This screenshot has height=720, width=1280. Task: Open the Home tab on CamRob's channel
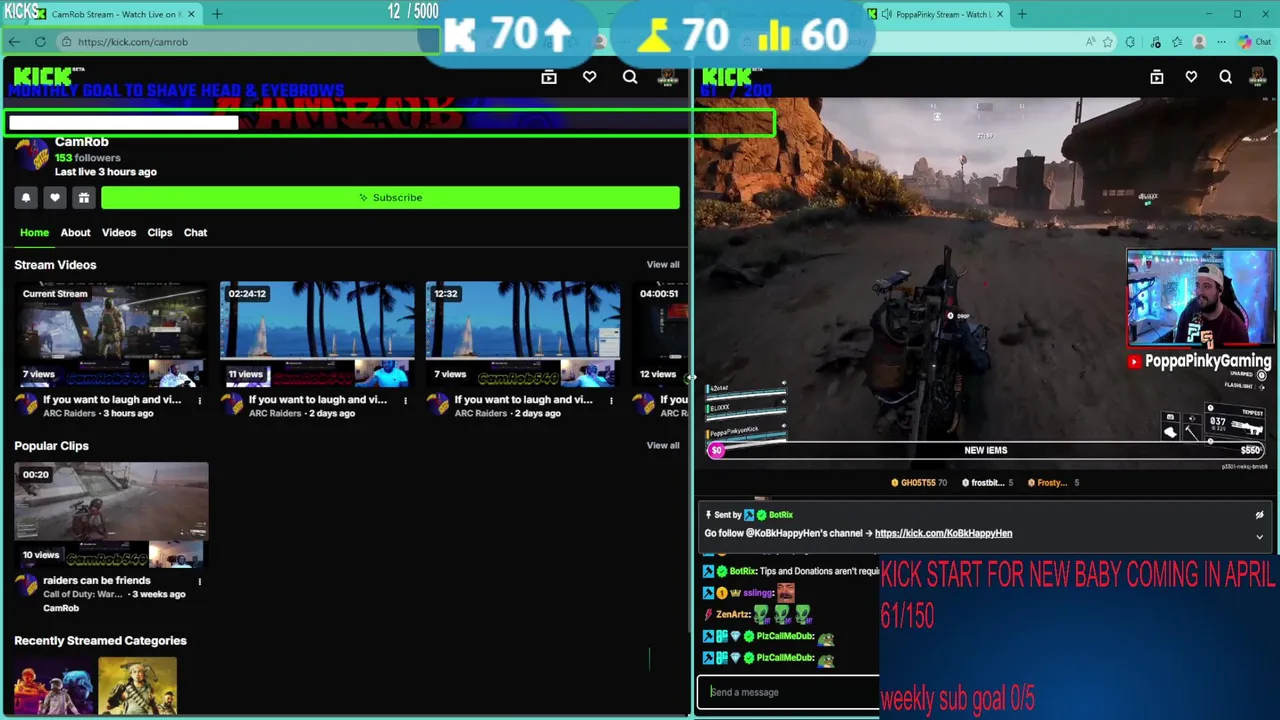[x=34, y=232]
